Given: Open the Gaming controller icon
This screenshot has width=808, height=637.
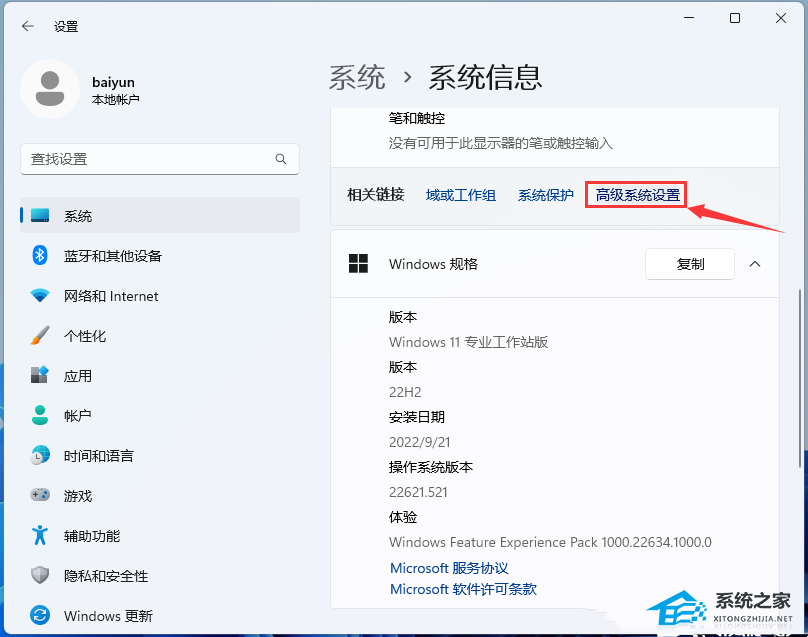Looking at the screenshot, I should (x=40, y=496).
